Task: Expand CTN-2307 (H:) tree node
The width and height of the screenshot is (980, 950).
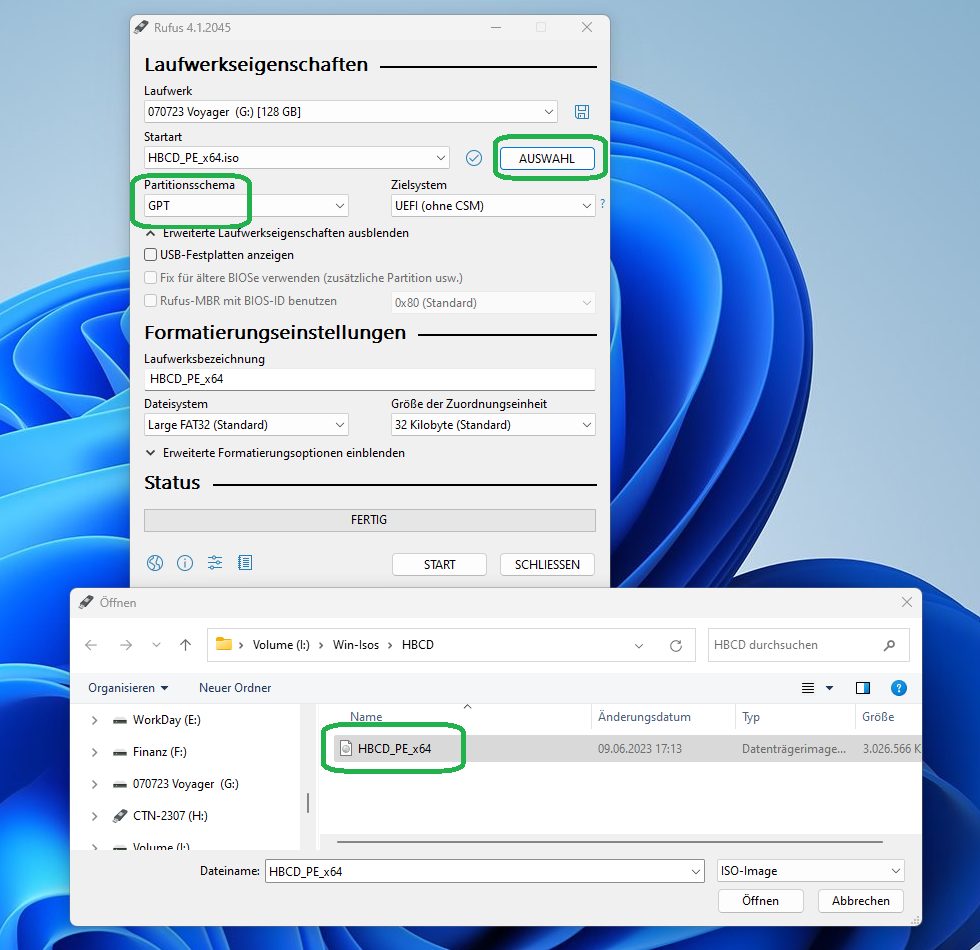Action: pyautogui.click(x=94, y=816)
